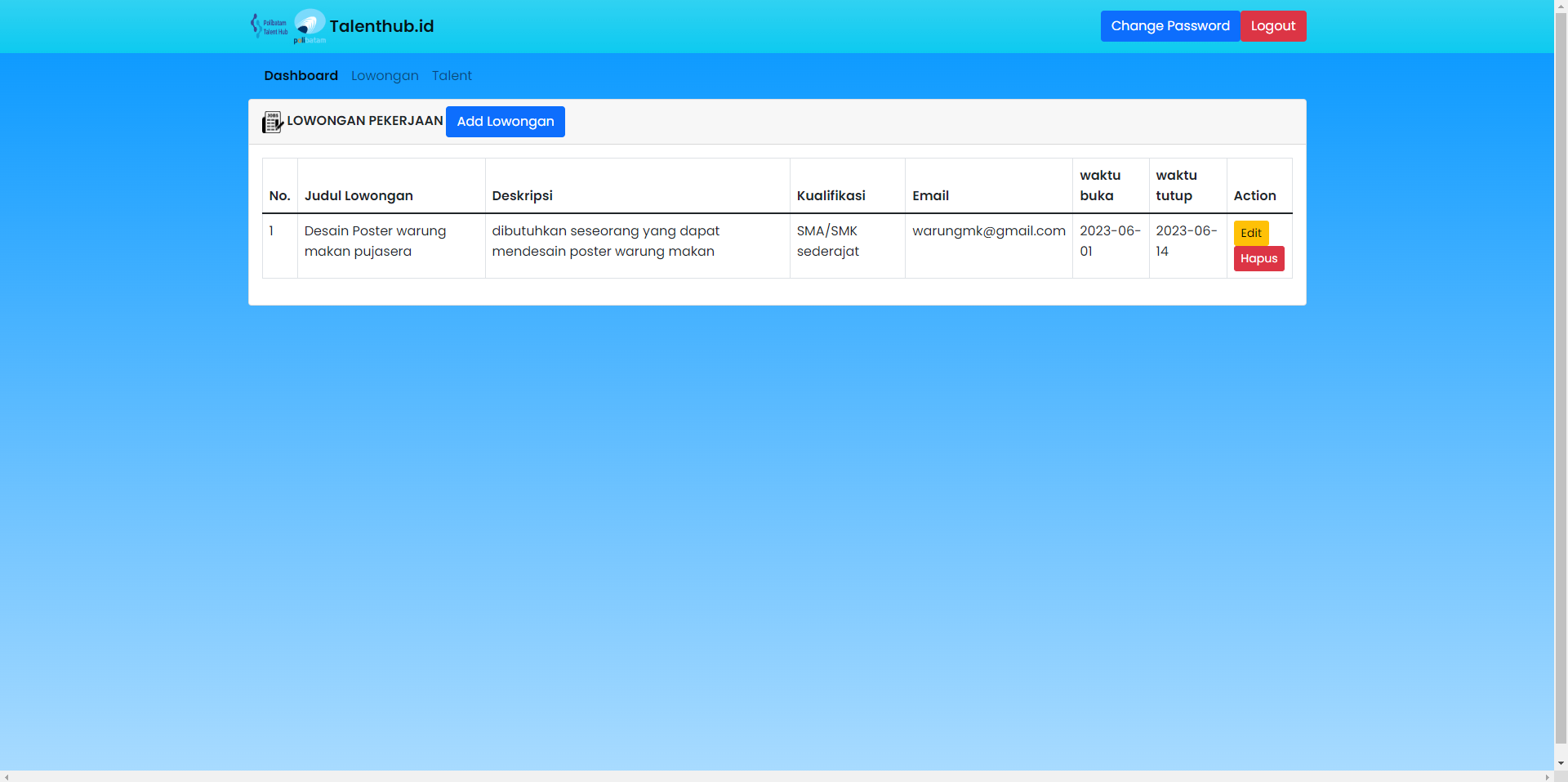Click the Kualifikasi column header
The width and height of the screenshot is (1568, 782).
(831, 195)
